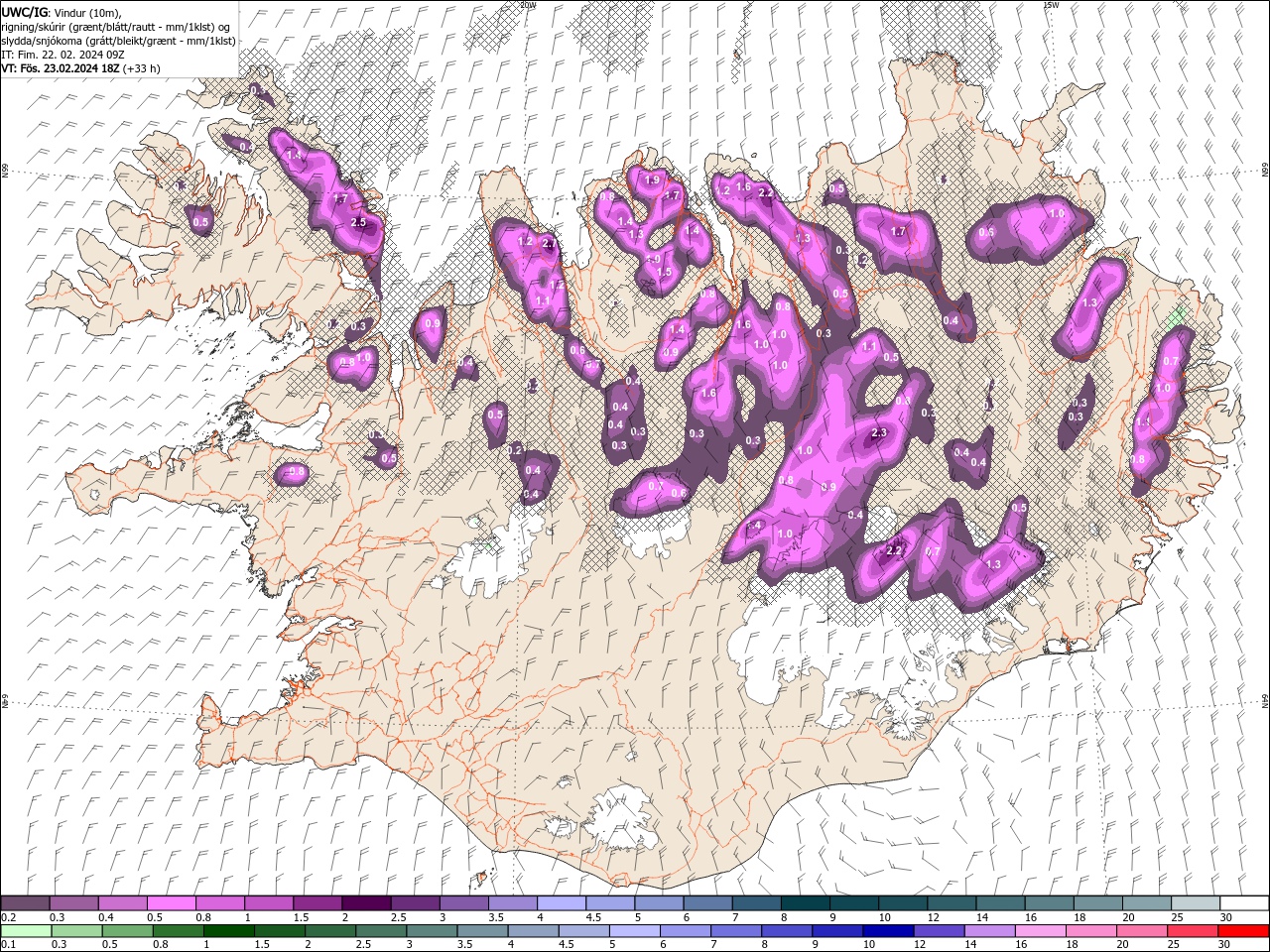Click the lower legend swatch between 14 and 16
1270x952 pixels.
[989, 931]
